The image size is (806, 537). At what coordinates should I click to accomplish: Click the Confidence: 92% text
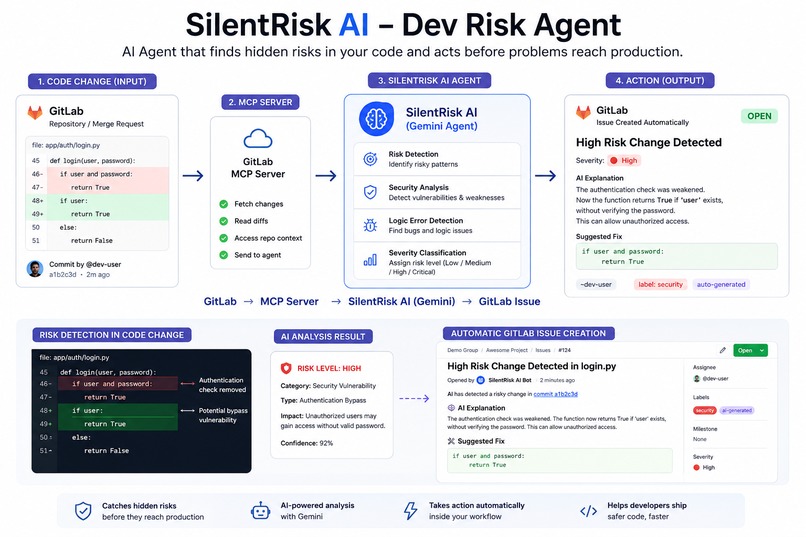tap(306, 443)
